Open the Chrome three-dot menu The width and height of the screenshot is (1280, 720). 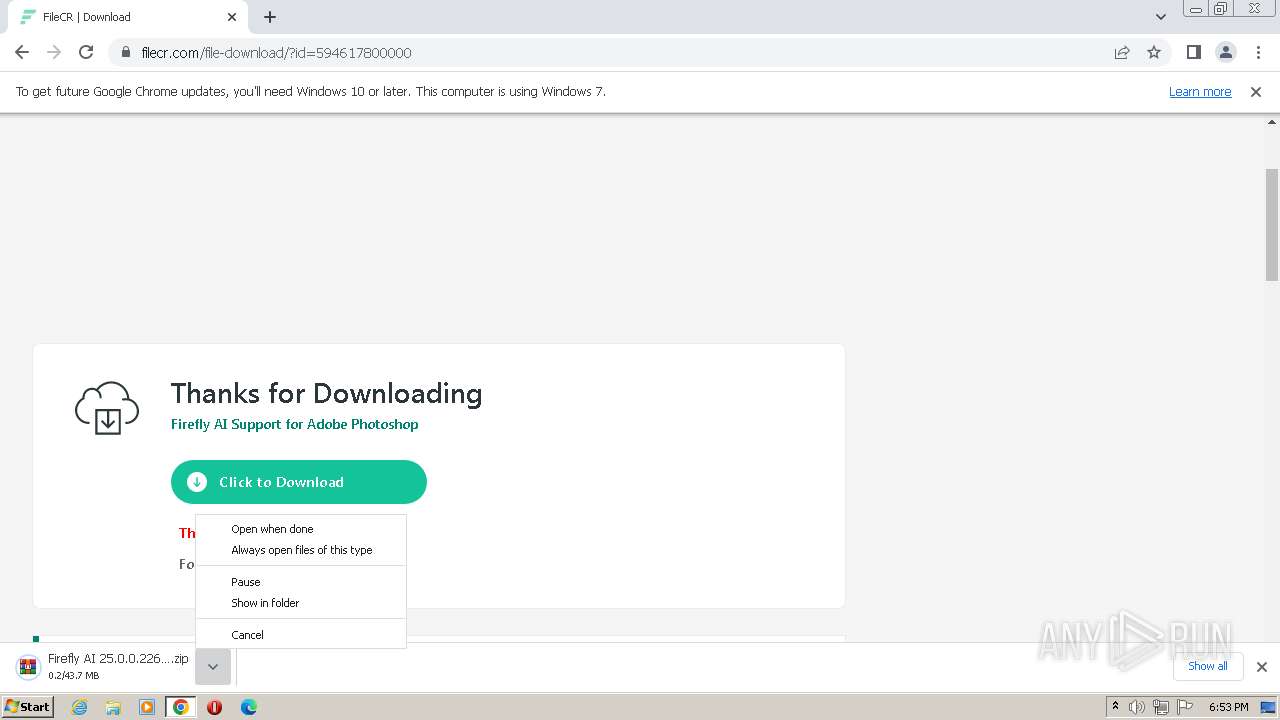pyautogui.click(x=1257, y=52)
